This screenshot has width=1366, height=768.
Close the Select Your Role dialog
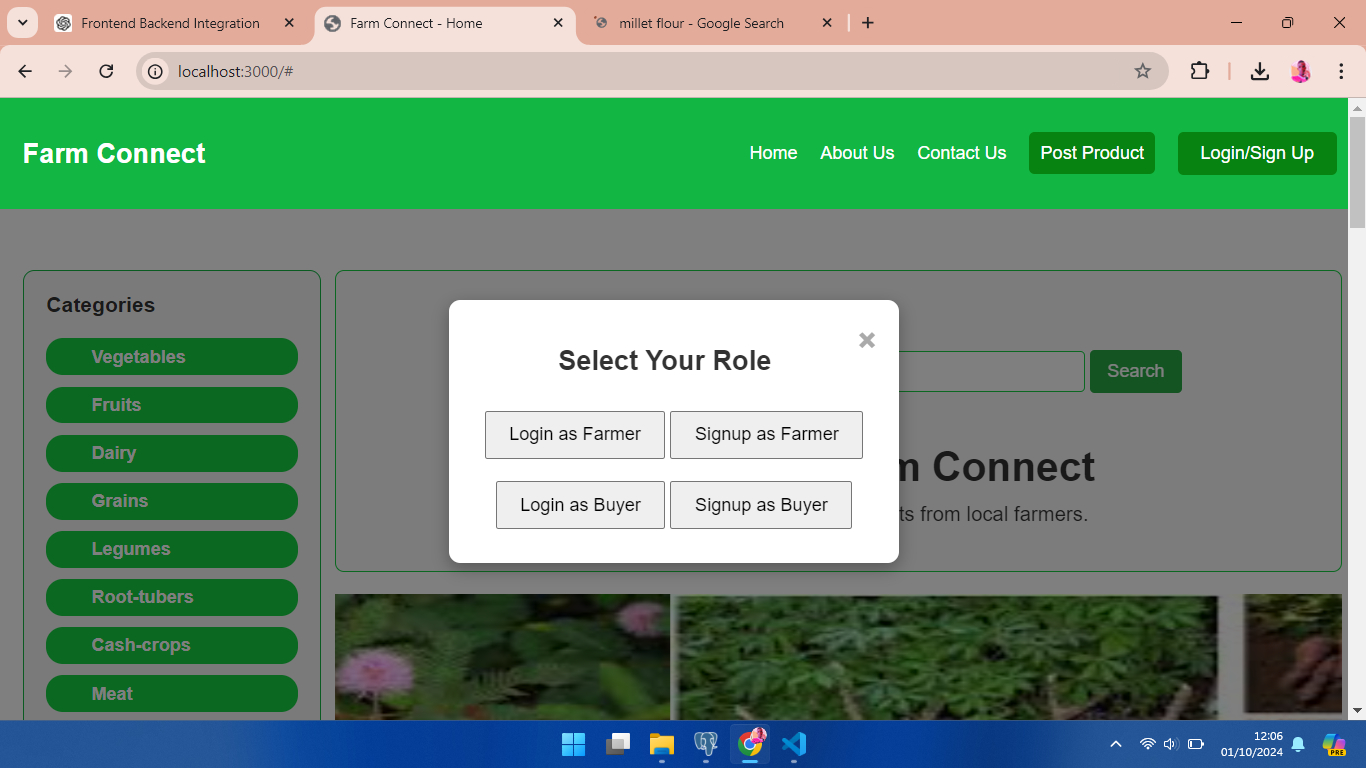pyautogui.click(x=866, y=341)
